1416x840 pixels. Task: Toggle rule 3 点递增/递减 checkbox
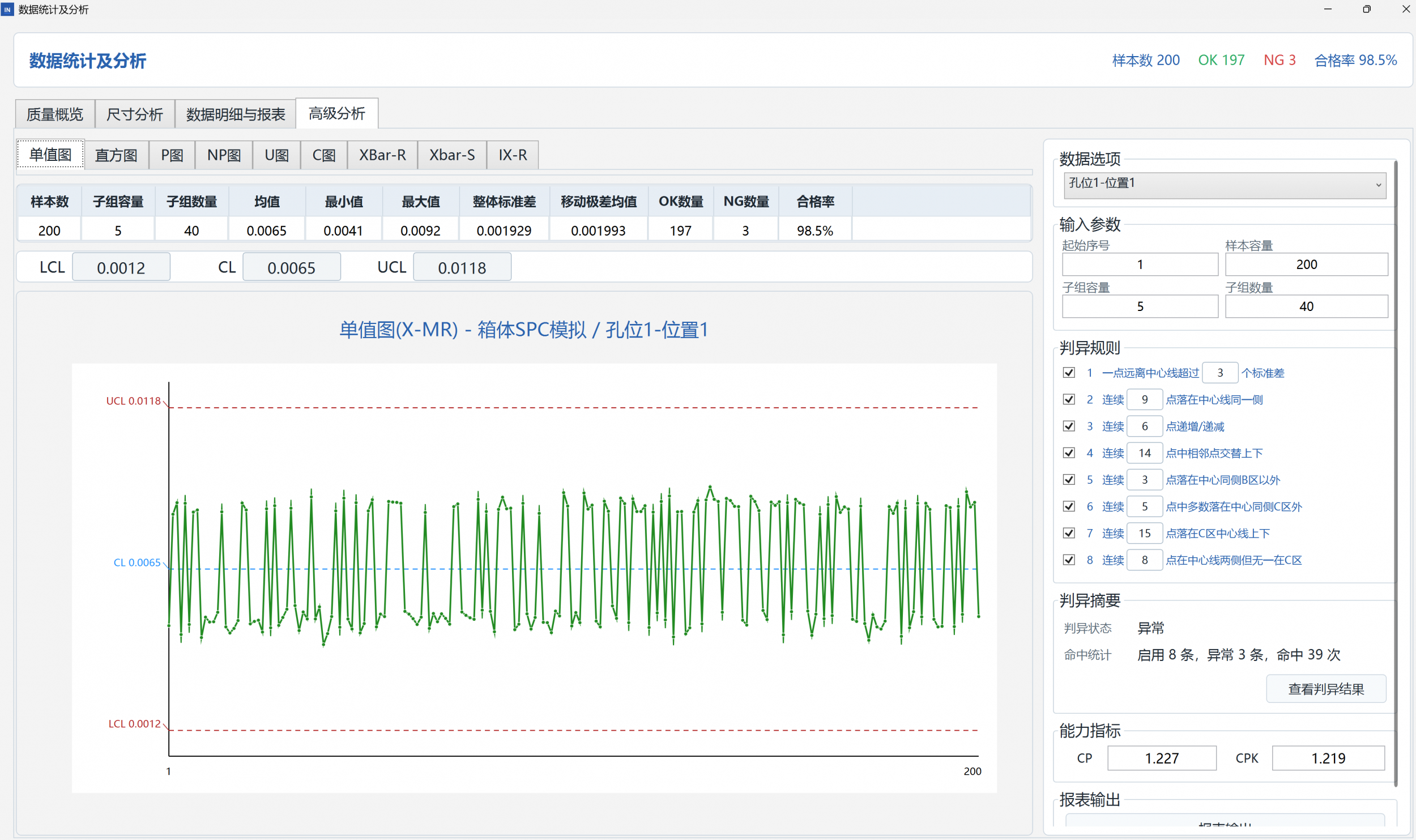click(x=1069, y=426)
